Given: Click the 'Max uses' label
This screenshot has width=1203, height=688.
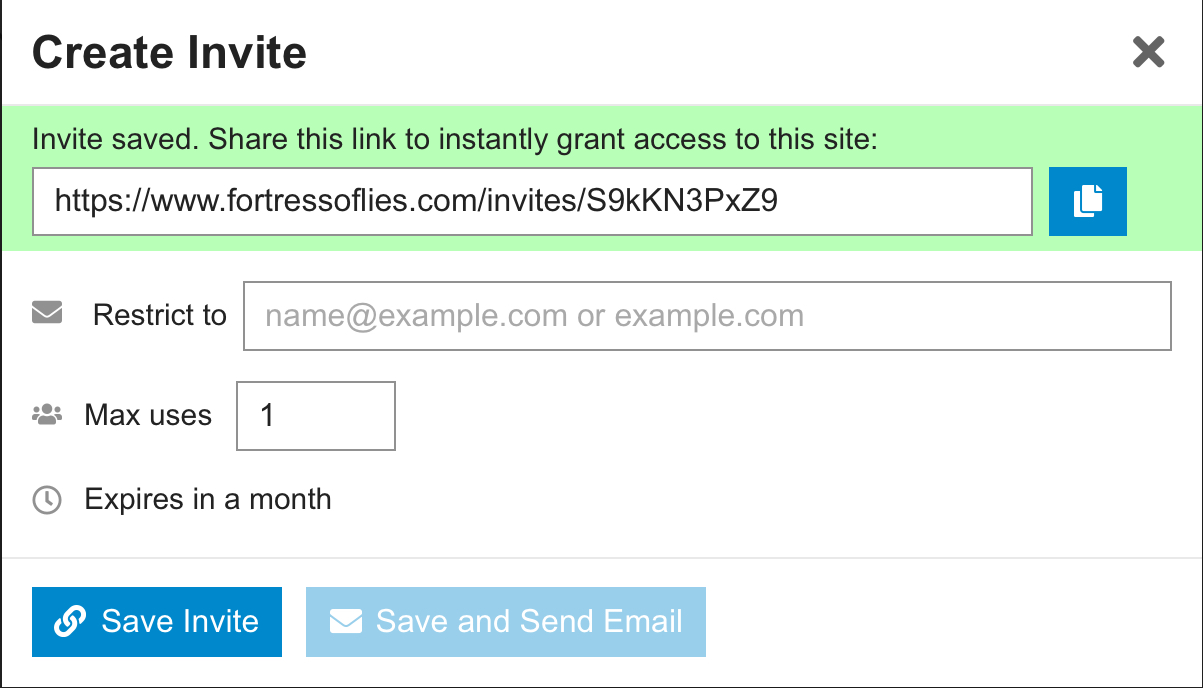Looking at the screenshot, I should coord(148,416).
